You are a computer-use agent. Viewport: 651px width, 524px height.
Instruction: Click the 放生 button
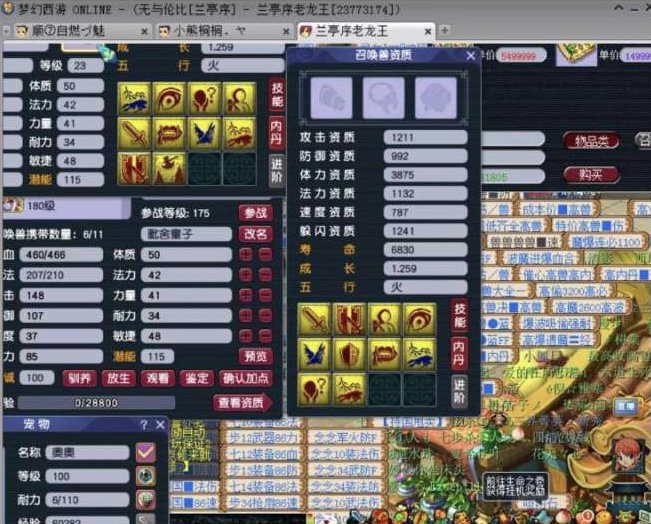click(118, 378)
